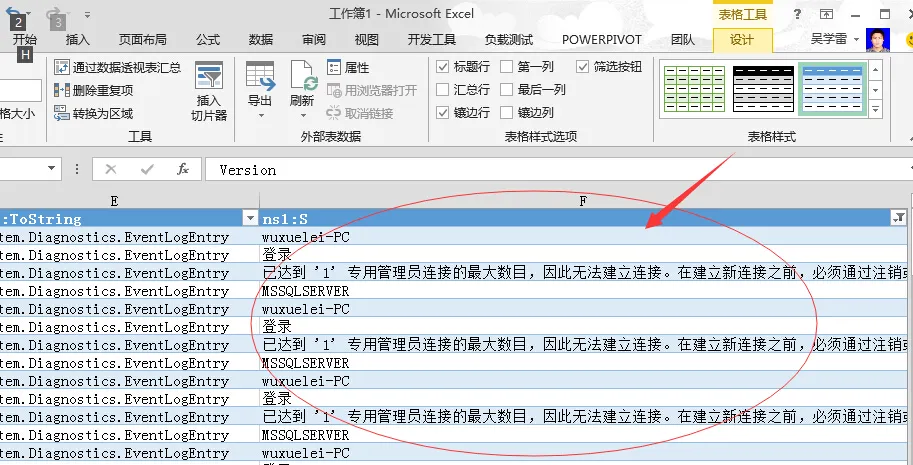Click the Refresh (刷新) icon

[303, 74]
